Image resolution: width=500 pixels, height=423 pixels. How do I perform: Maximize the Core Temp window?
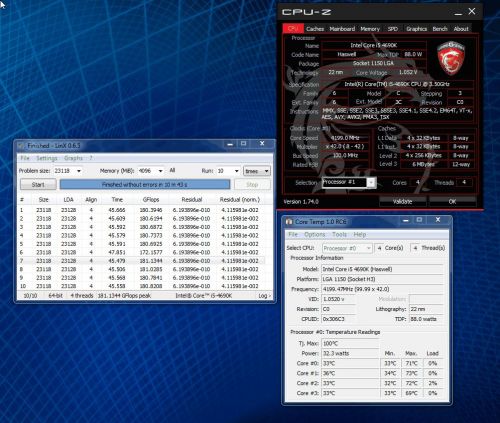click(x=420, y=220)
